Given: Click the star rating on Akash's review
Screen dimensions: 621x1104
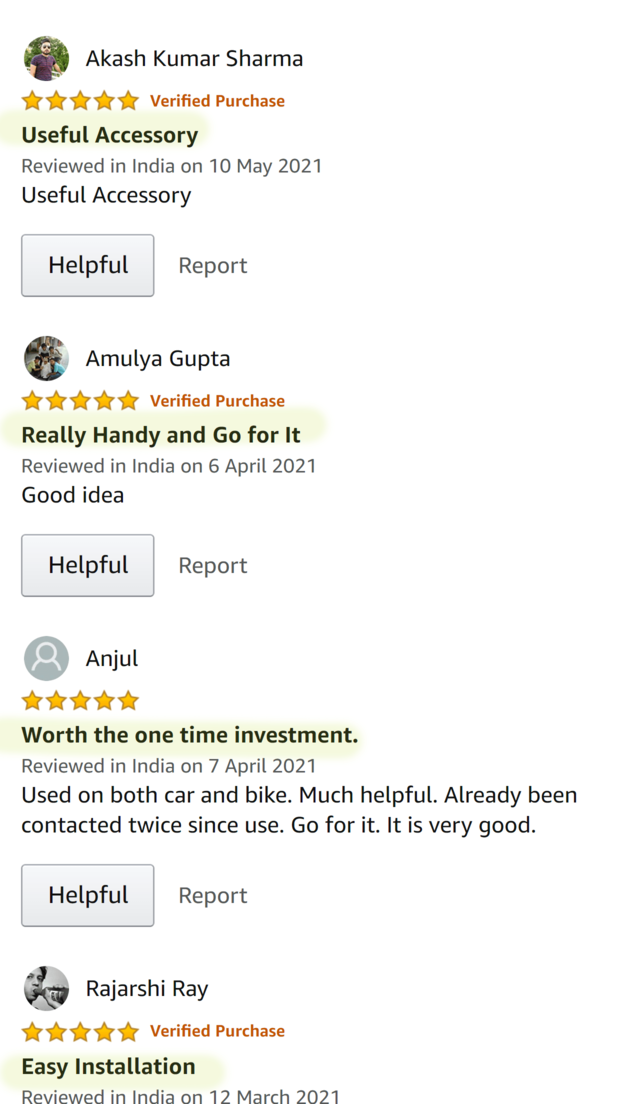Looking at the screenshot, I should [x=80, y=101].
